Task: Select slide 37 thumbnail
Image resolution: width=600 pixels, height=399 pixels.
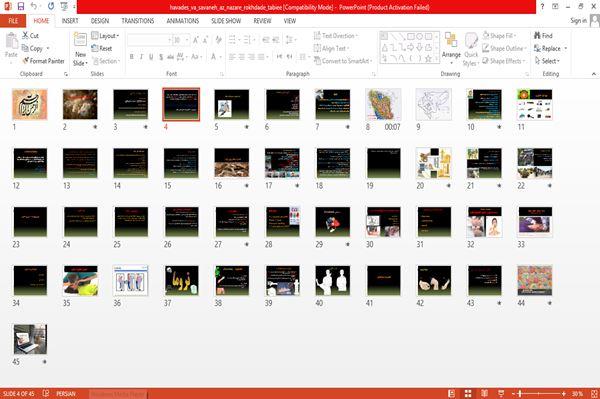Action: pos(181,280)
